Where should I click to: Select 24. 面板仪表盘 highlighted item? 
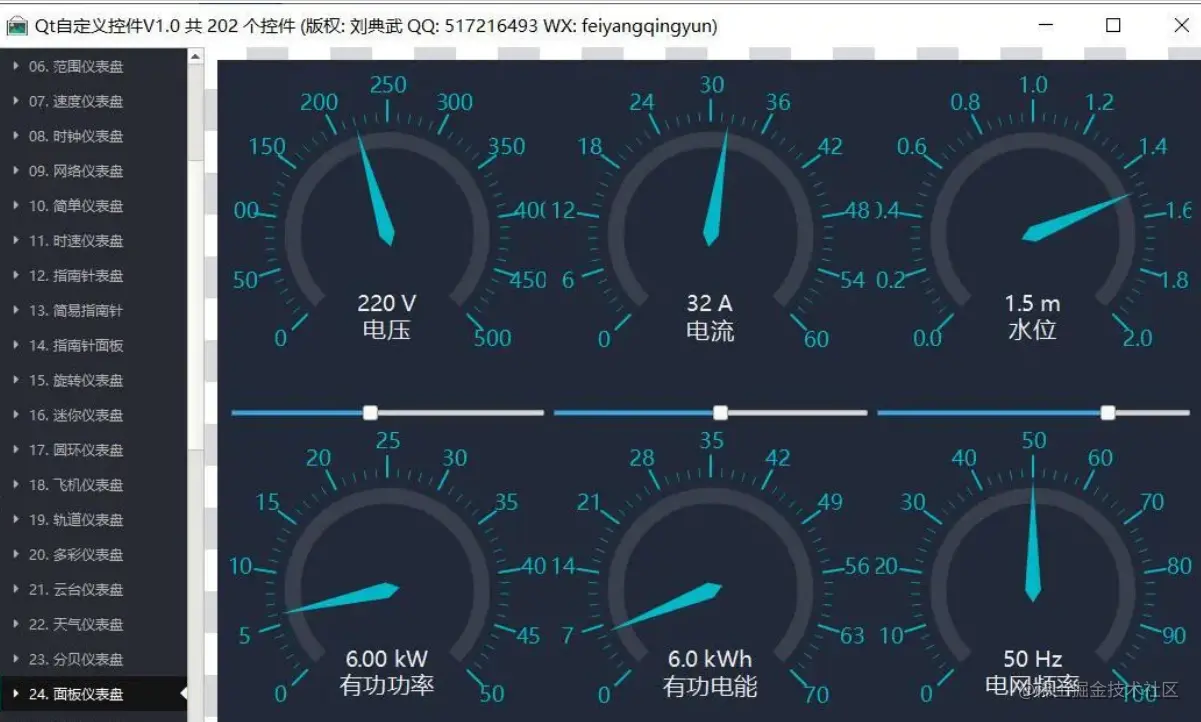[x=94, y=694]
